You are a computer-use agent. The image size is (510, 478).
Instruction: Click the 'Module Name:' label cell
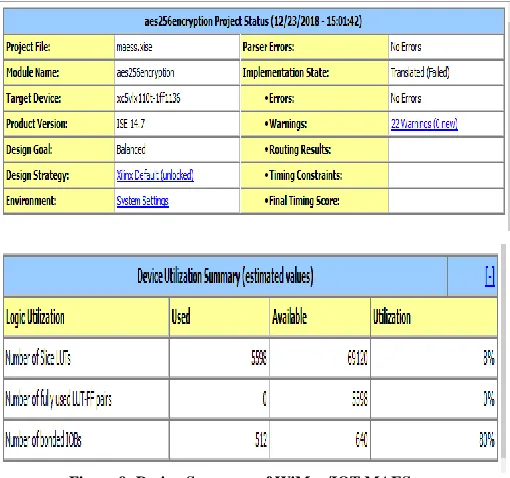(x=59, y=73)
